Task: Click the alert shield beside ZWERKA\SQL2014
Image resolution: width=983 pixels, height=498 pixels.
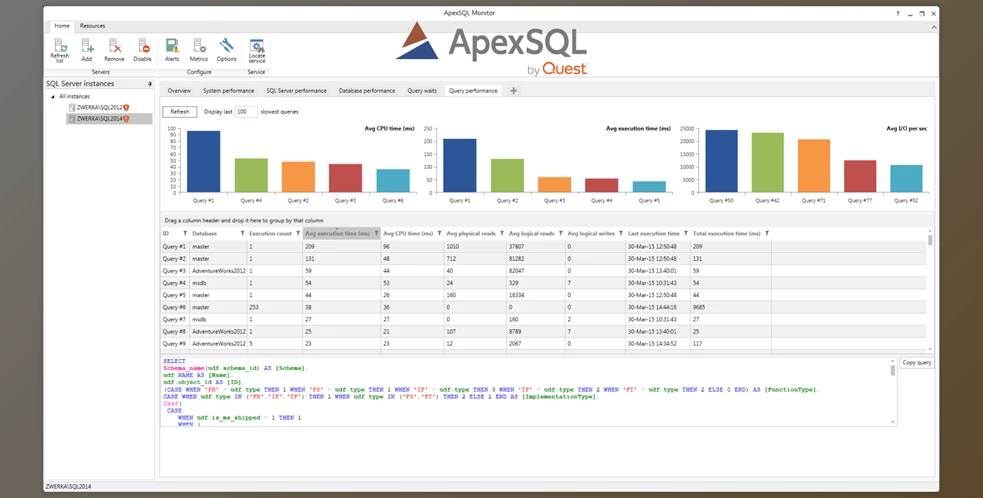Action: point(126,119)
